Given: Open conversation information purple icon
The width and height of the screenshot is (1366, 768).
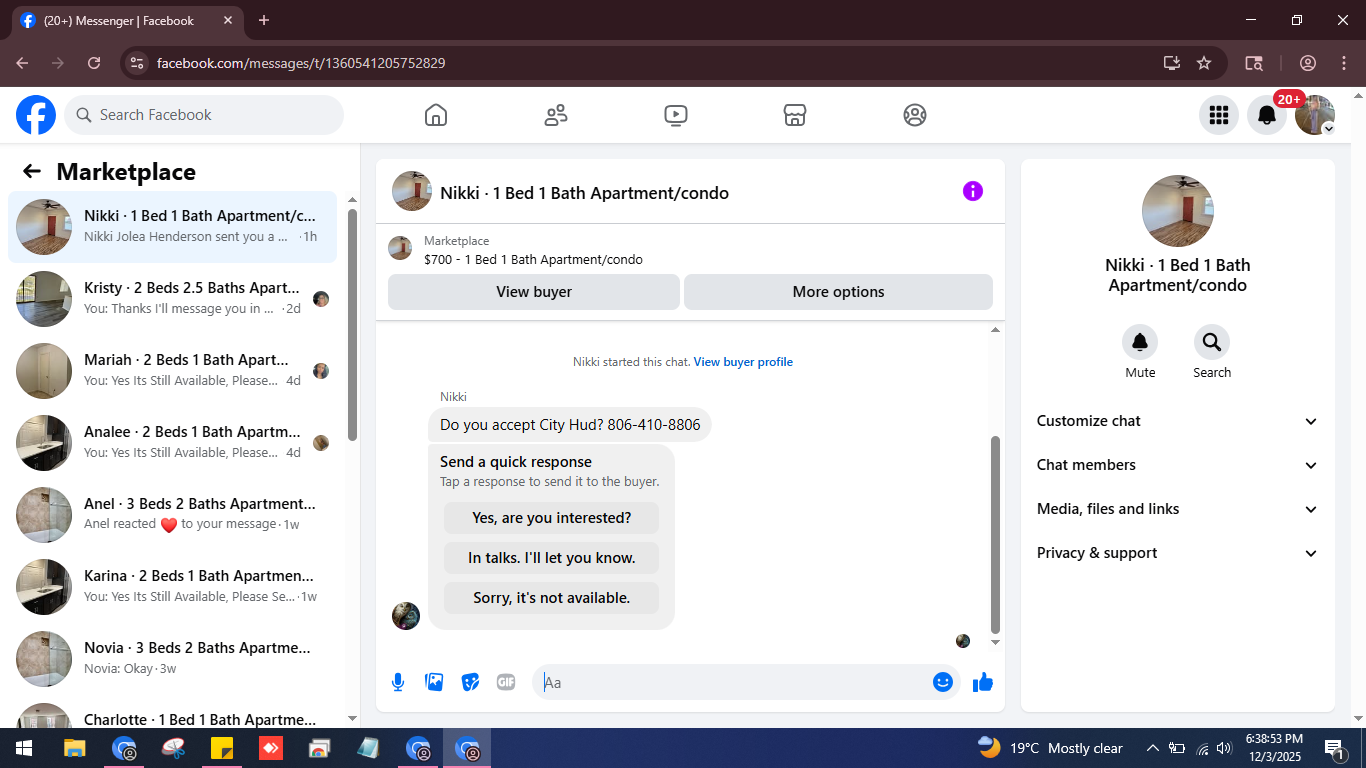Looking at the screenshot, I should pos(973,191).
